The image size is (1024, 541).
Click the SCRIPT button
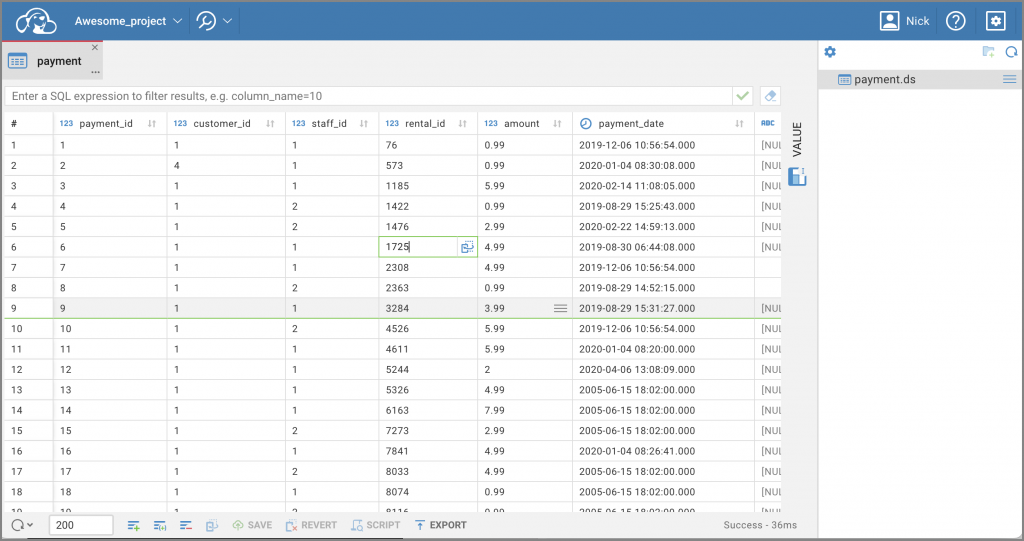click(376, 525)
